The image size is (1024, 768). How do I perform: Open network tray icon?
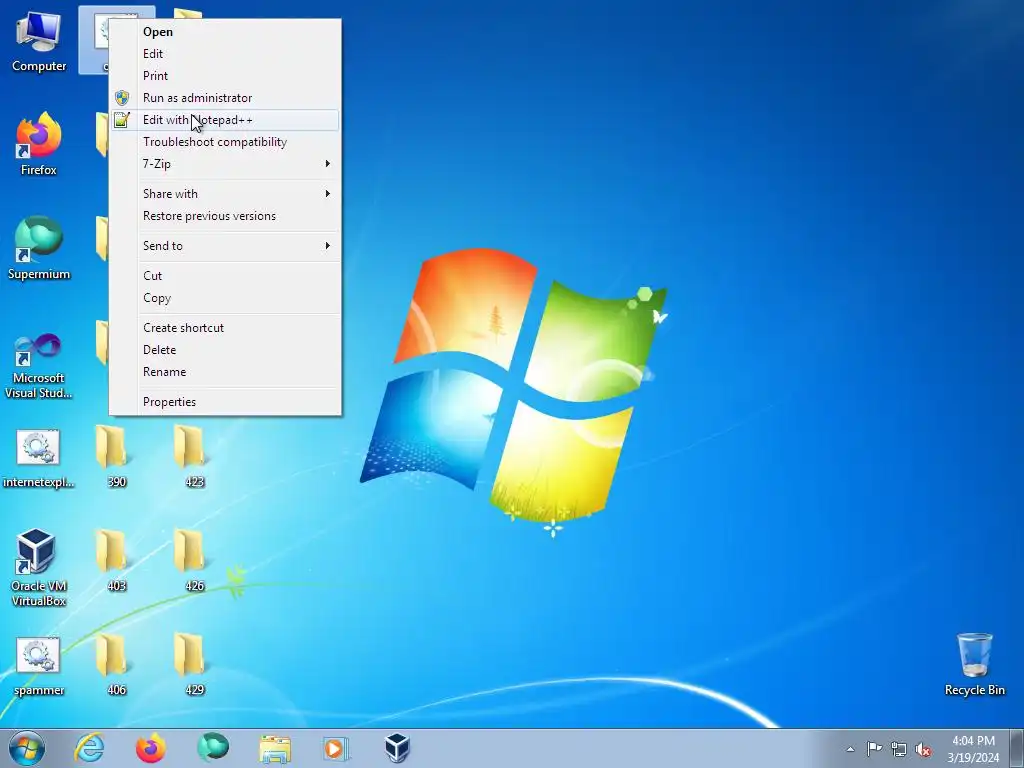point(899,749)
